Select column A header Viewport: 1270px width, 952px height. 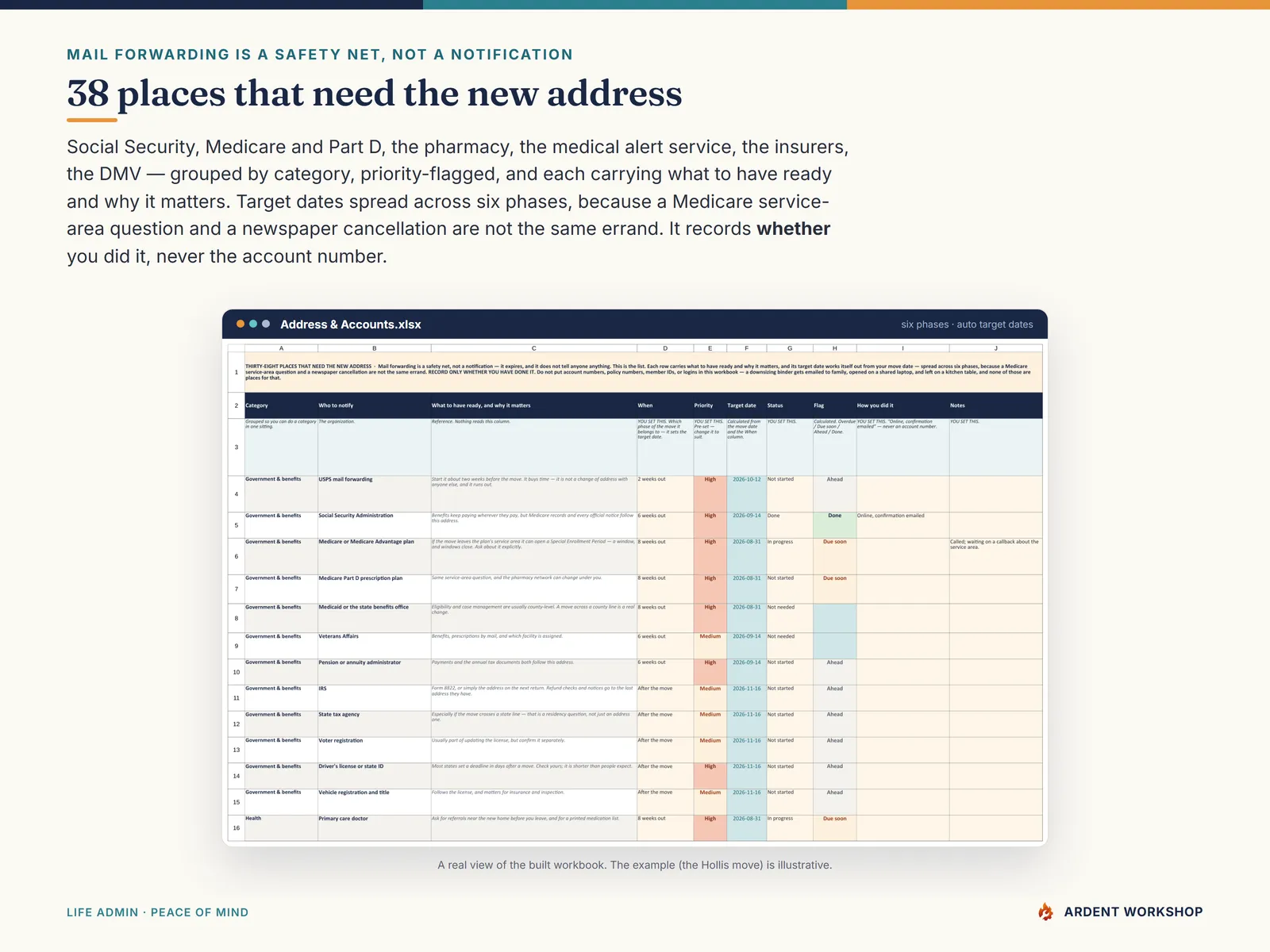[281, 348]
